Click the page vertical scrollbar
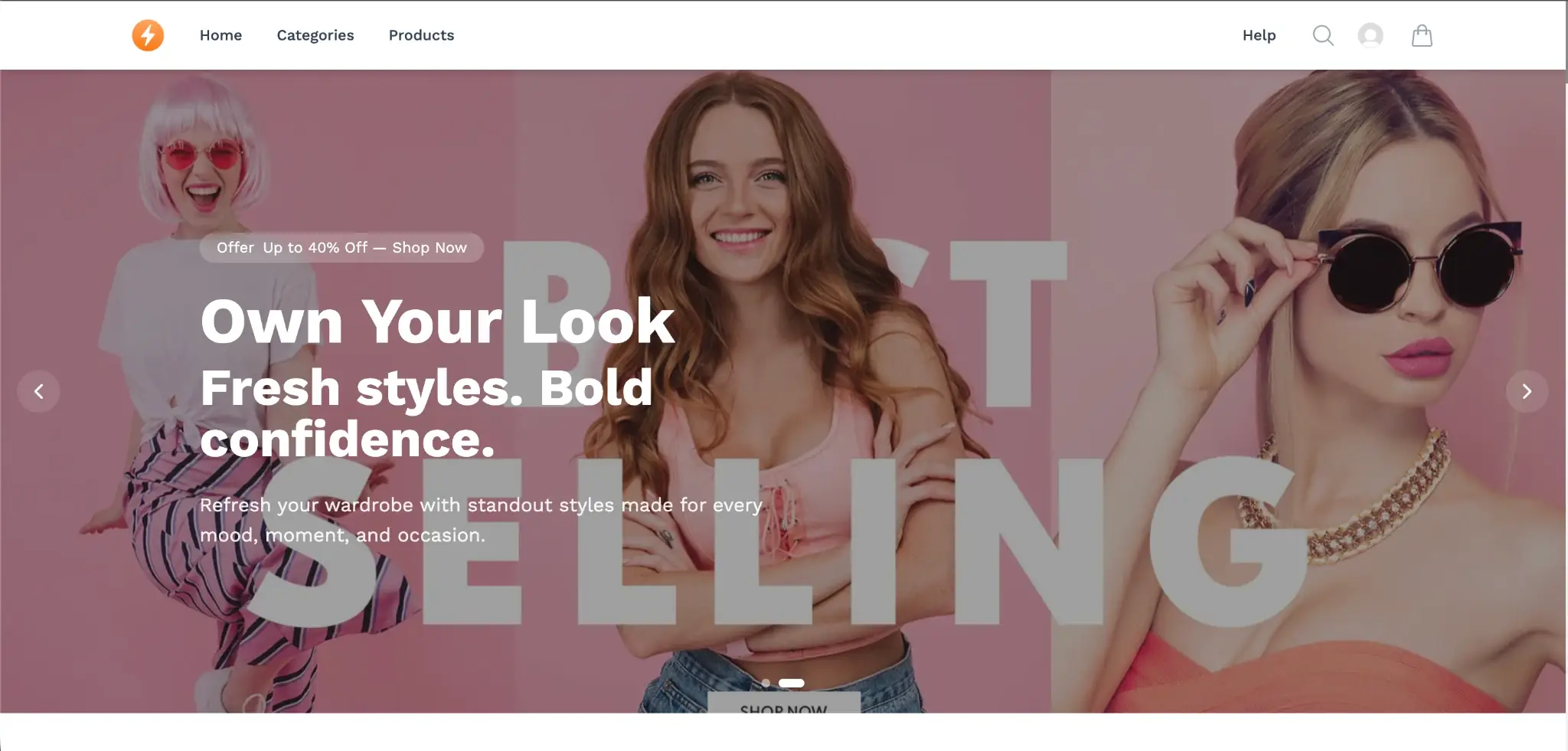 1566,42
